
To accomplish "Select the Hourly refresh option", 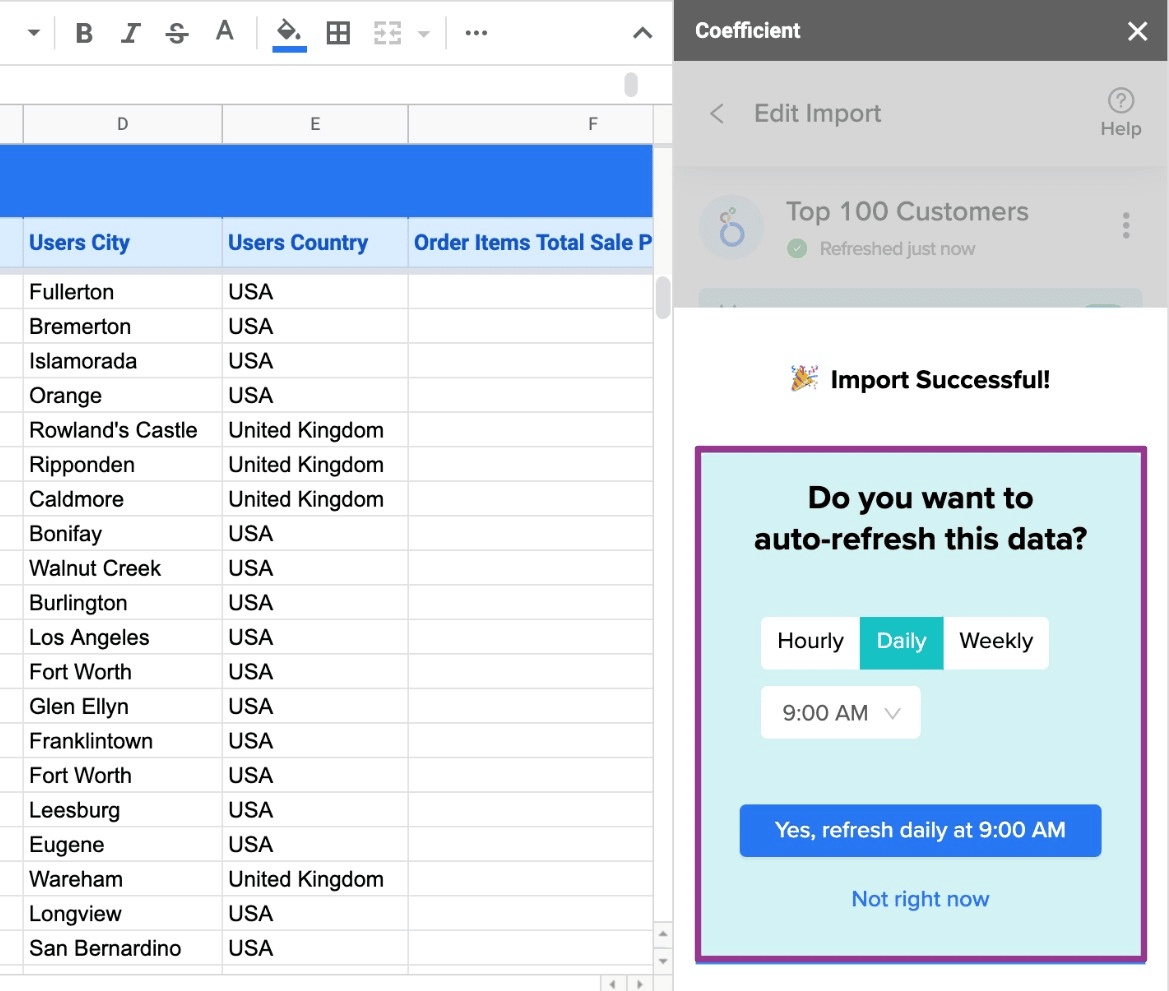I will point(810,642).
